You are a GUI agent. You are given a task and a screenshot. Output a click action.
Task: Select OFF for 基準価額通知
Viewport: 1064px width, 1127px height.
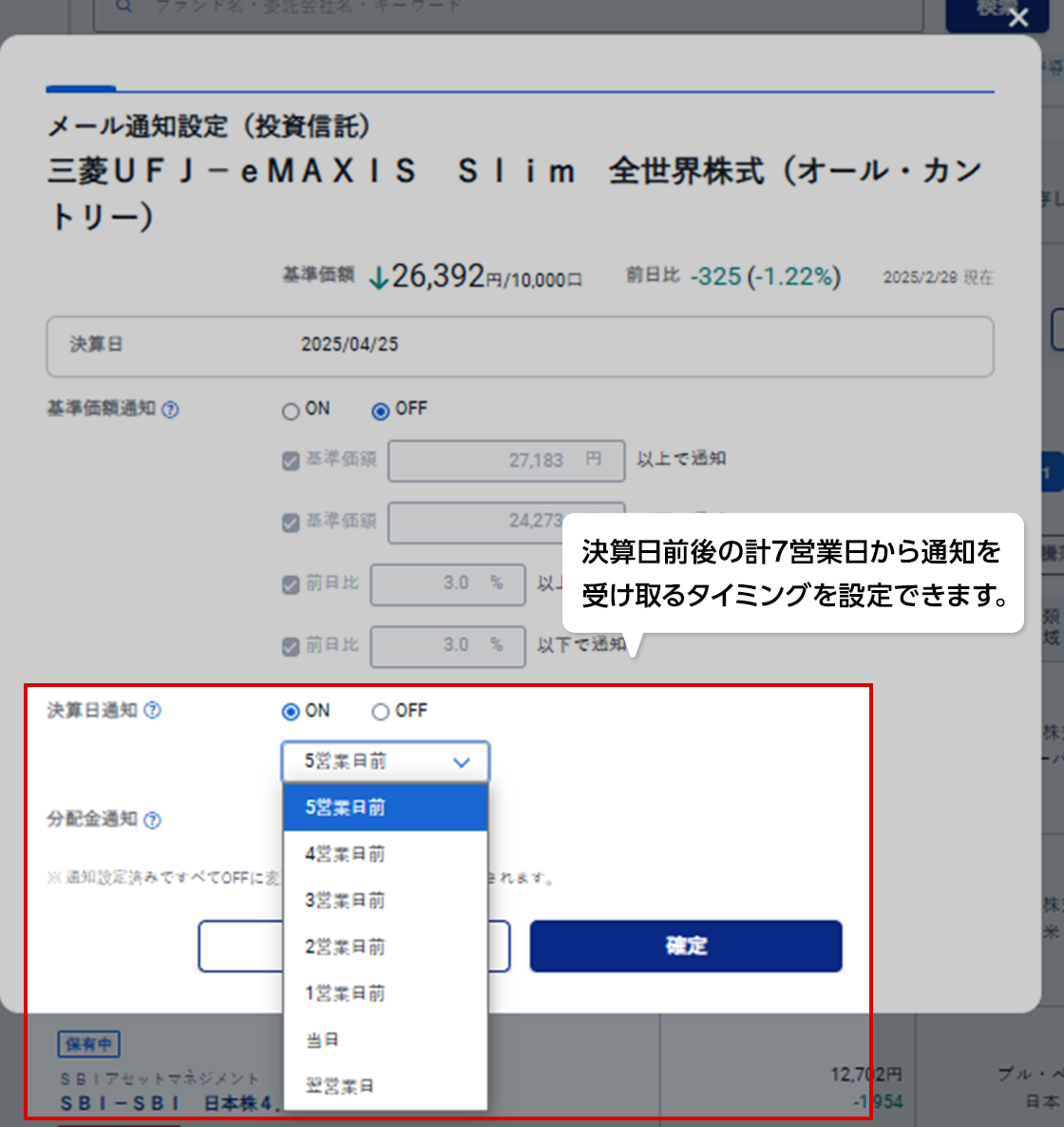click(380, 411)
